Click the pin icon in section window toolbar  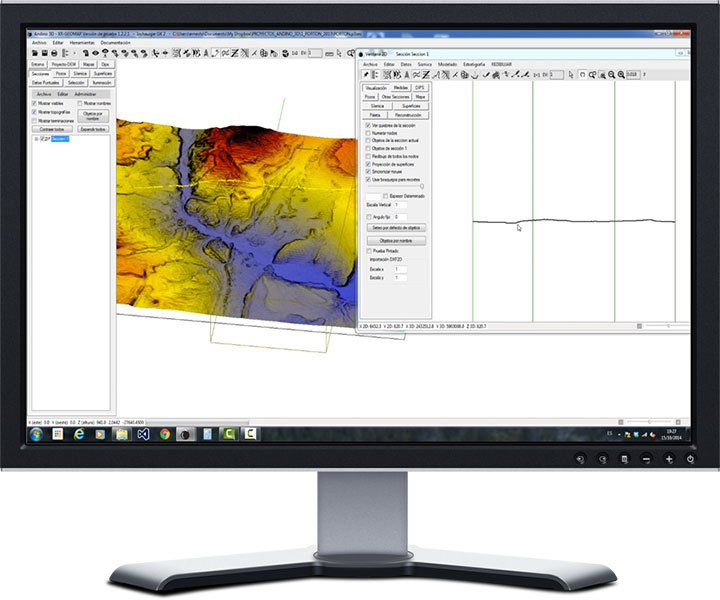click(366, 75)
